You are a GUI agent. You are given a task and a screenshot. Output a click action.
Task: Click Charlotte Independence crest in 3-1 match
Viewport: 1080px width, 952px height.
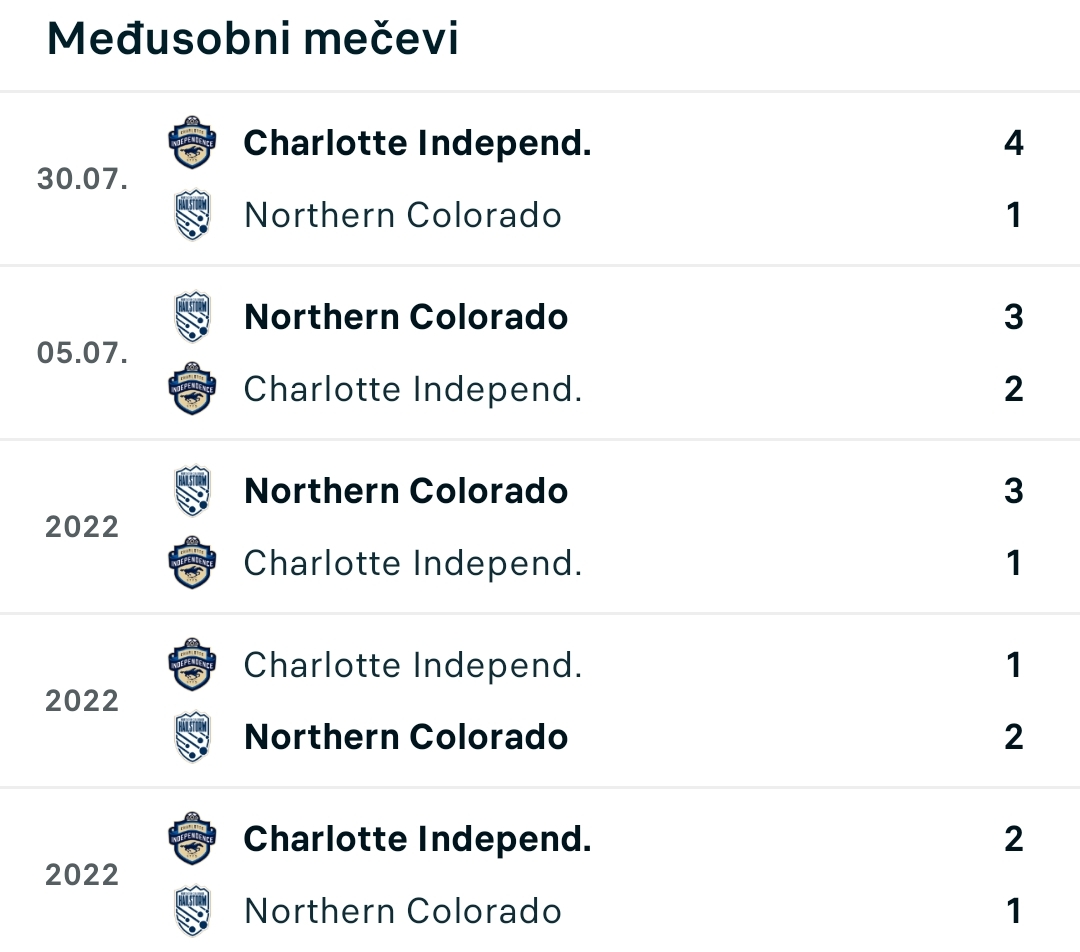192,563
